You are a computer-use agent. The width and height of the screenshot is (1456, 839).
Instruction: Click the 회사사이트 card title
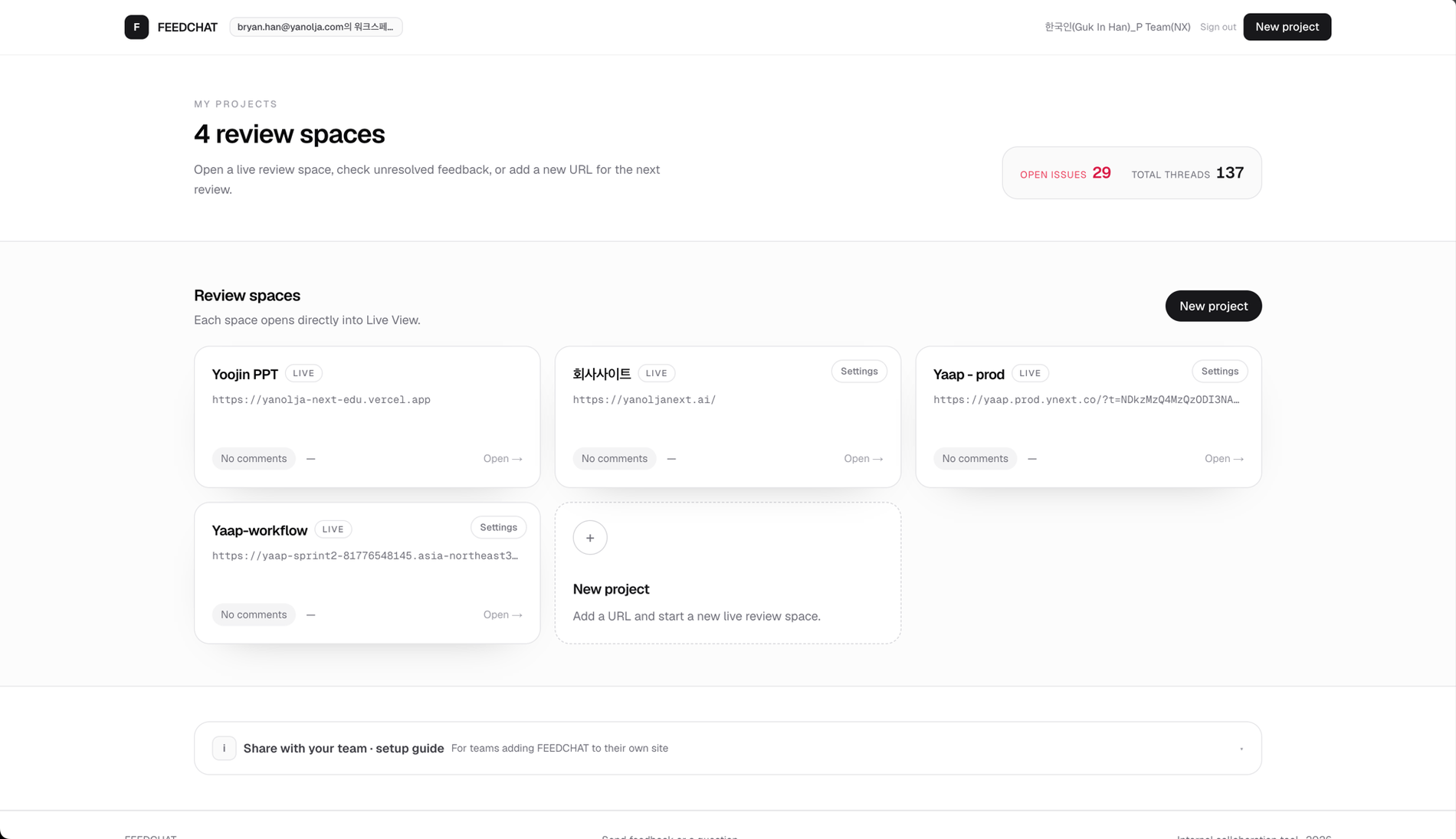pyautogui.click(x=602, y=374)
